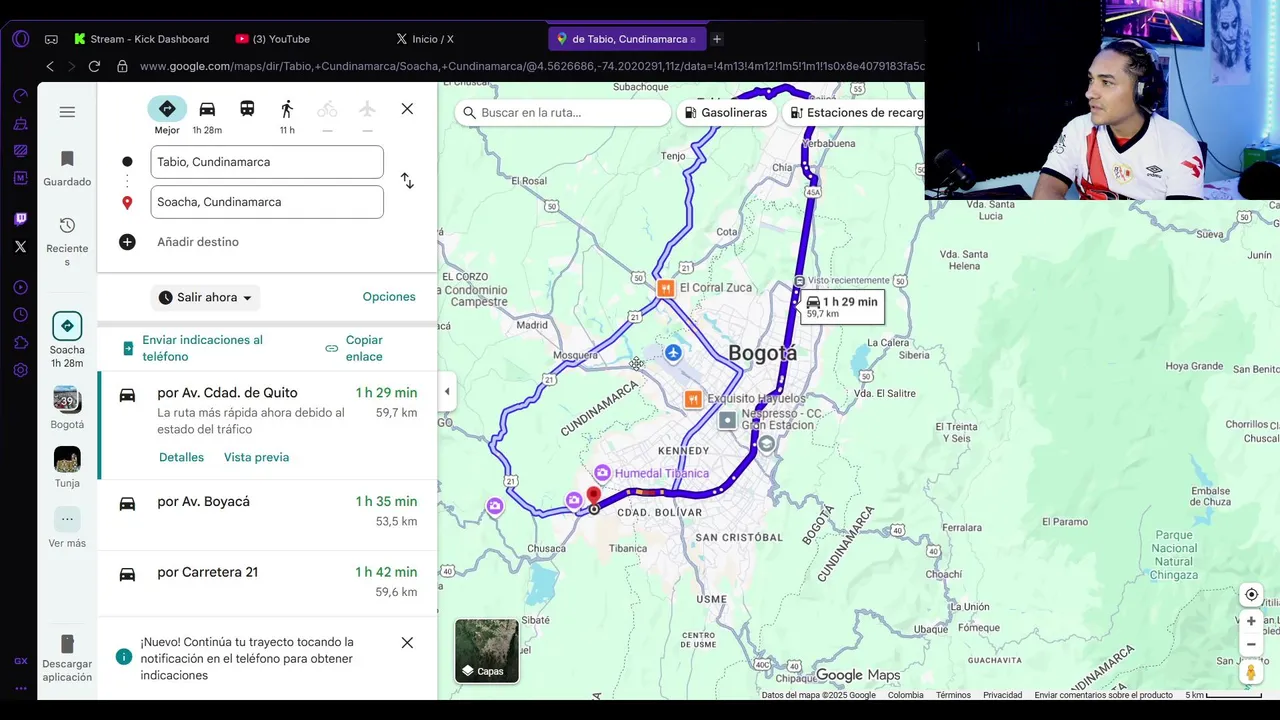
Task: Edit the Tabio, Cundinamarca origin field
Action: [267, 162]
